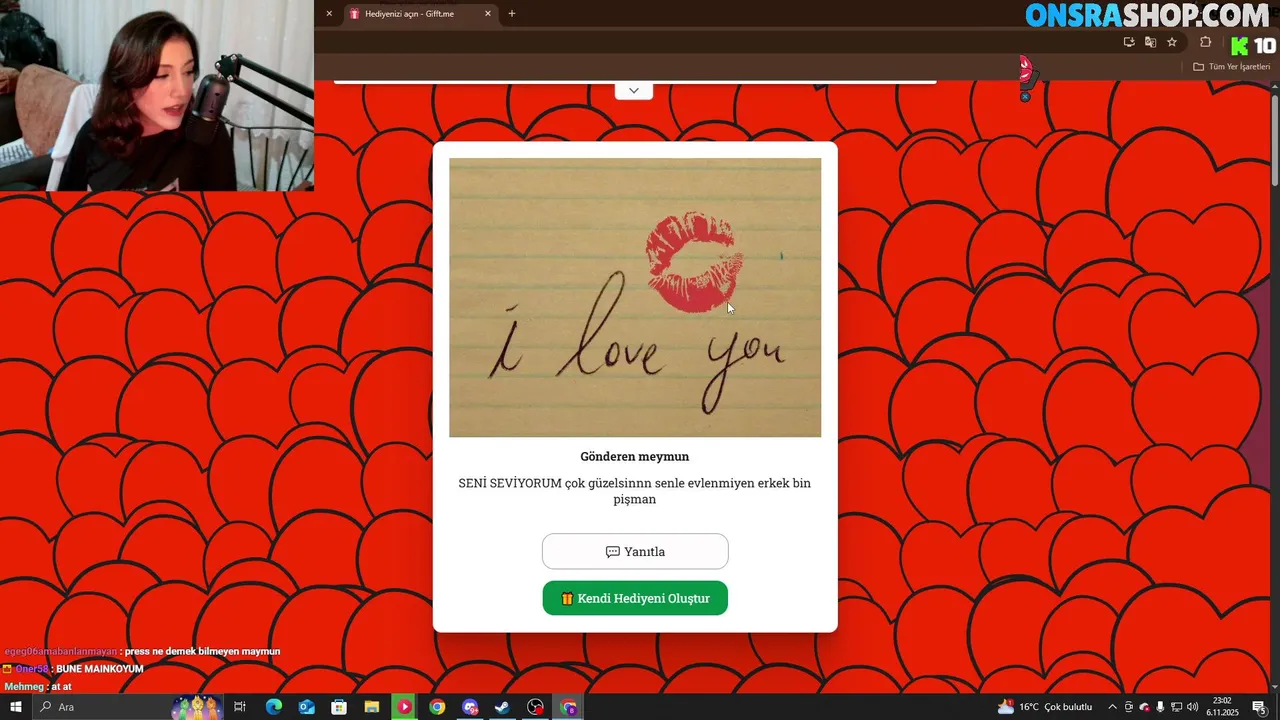This screenshot has width=1280, height=720.
Task: Click the 'Gönderen meymun' sender text
Action: click(x=634, y=456)
